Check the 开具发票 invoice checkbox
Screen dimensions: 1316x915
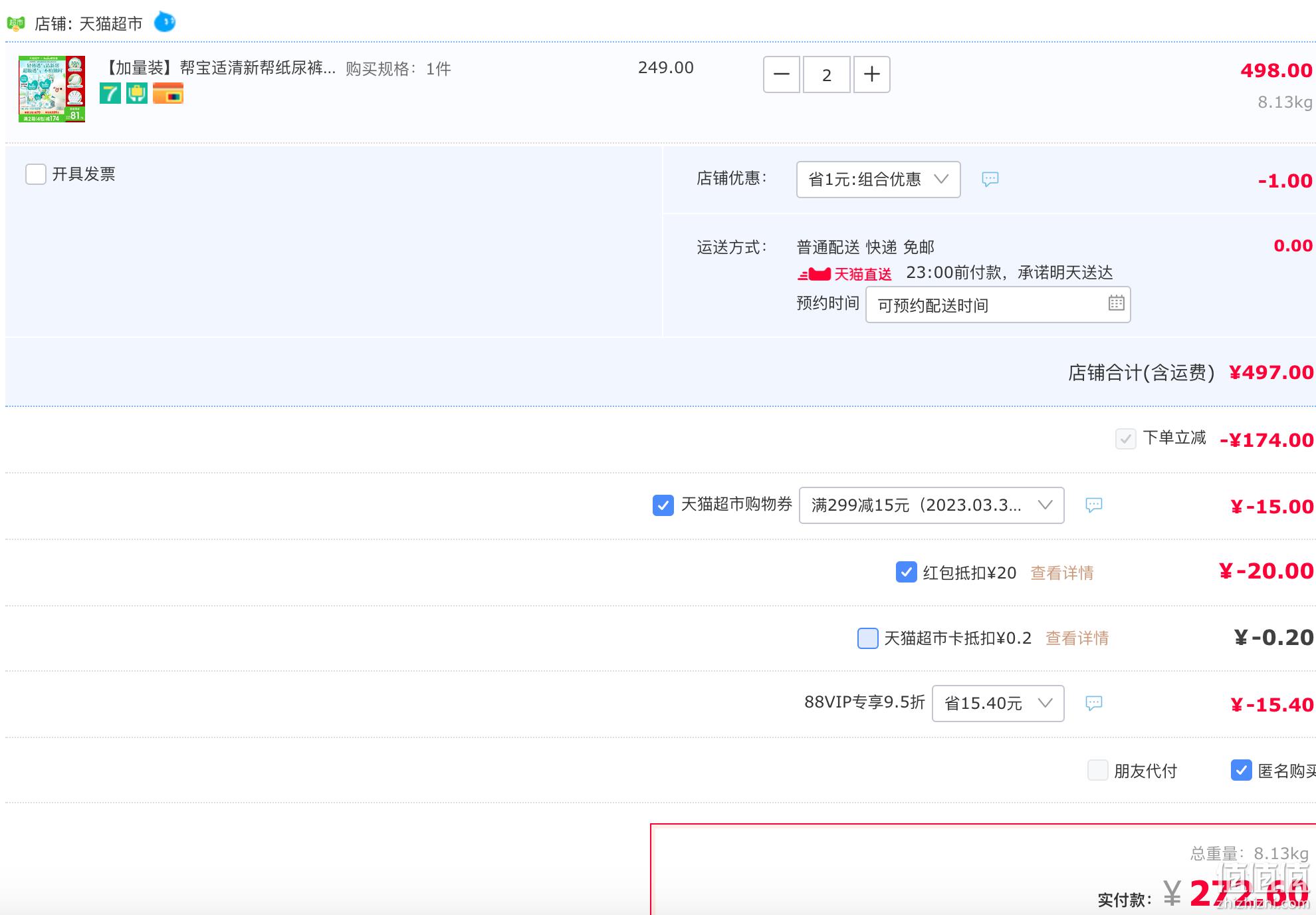[x=36, y=174]
